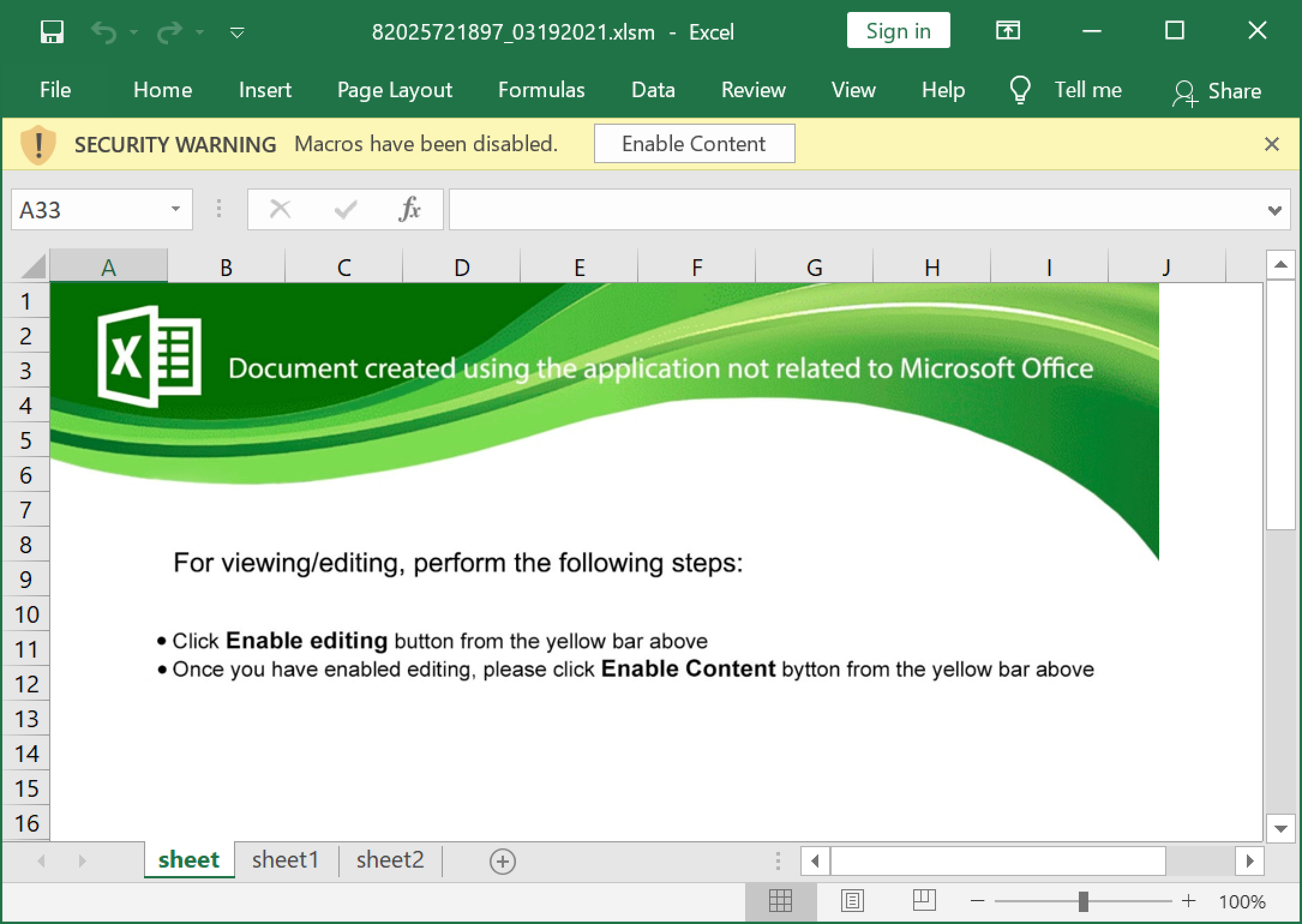Viewport: 1302px width, 924px height.
Task: Click the Enable Content button
Action: coord(694,143)
